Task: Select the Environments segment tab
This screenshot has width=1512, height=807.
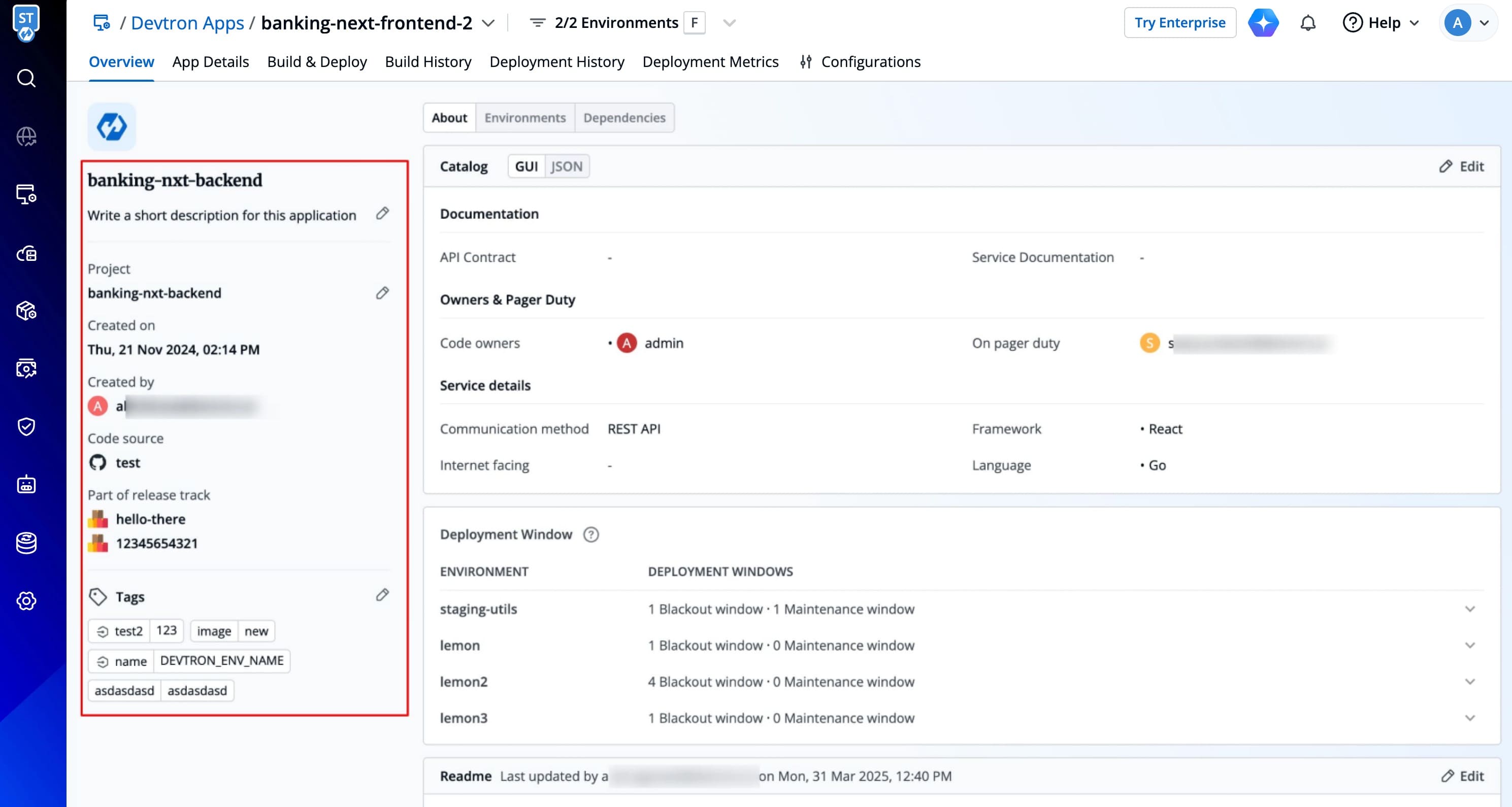Action: 525,118
